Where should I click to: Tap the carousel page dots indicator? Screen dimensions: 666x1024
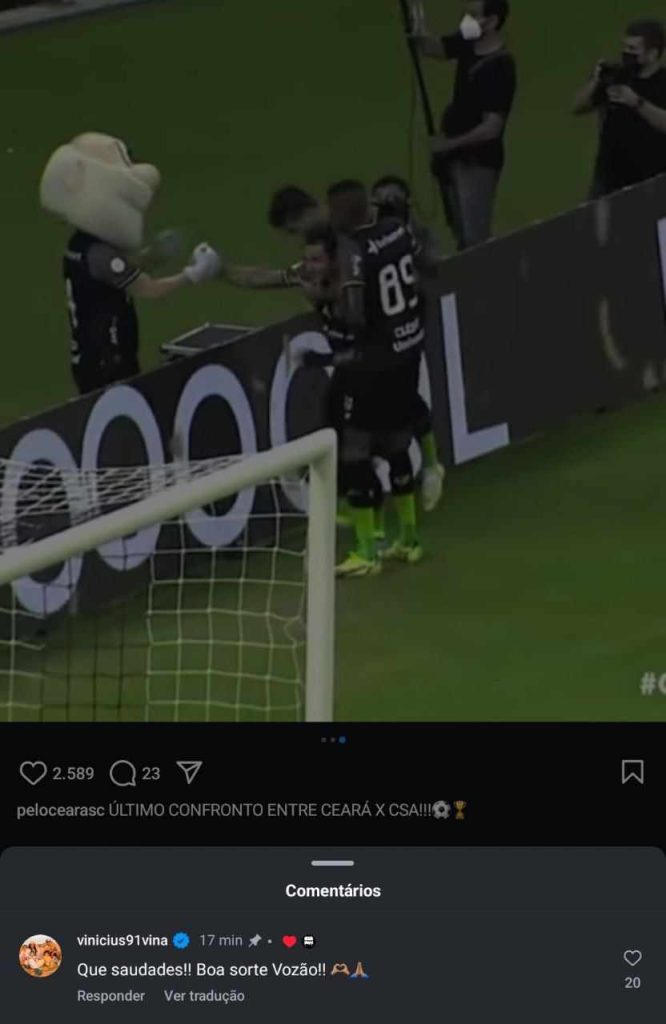(x=333, y=740)
